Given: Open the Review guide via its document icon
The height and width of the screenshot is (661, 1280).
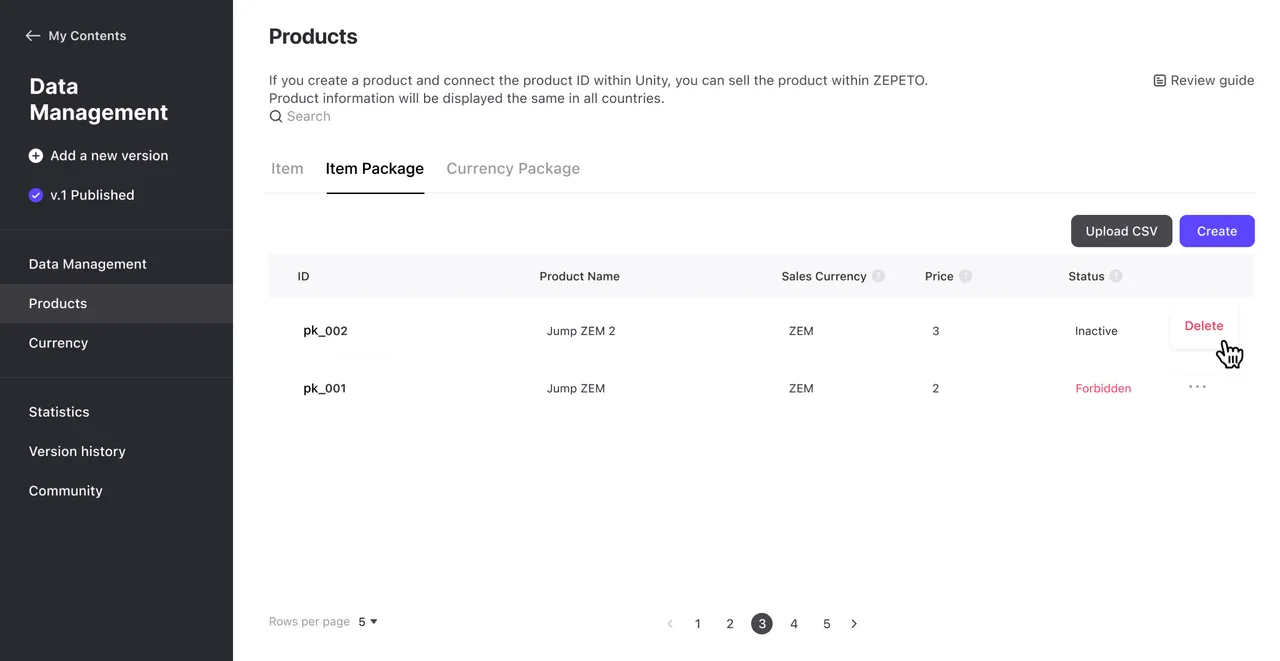Looking at the screenshot, I should [x=1159, y=80].
